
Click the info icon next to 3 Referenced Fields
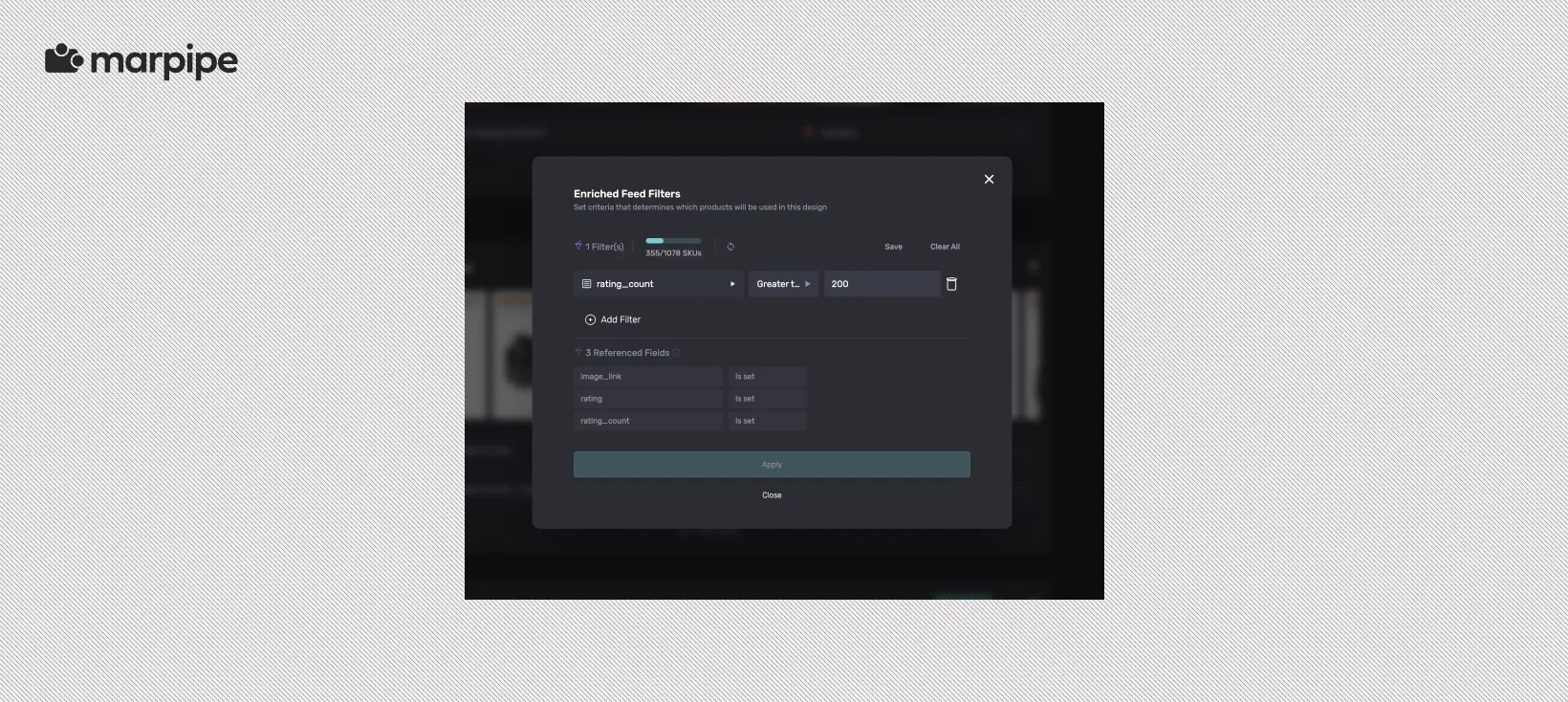[x=676, y=353]
